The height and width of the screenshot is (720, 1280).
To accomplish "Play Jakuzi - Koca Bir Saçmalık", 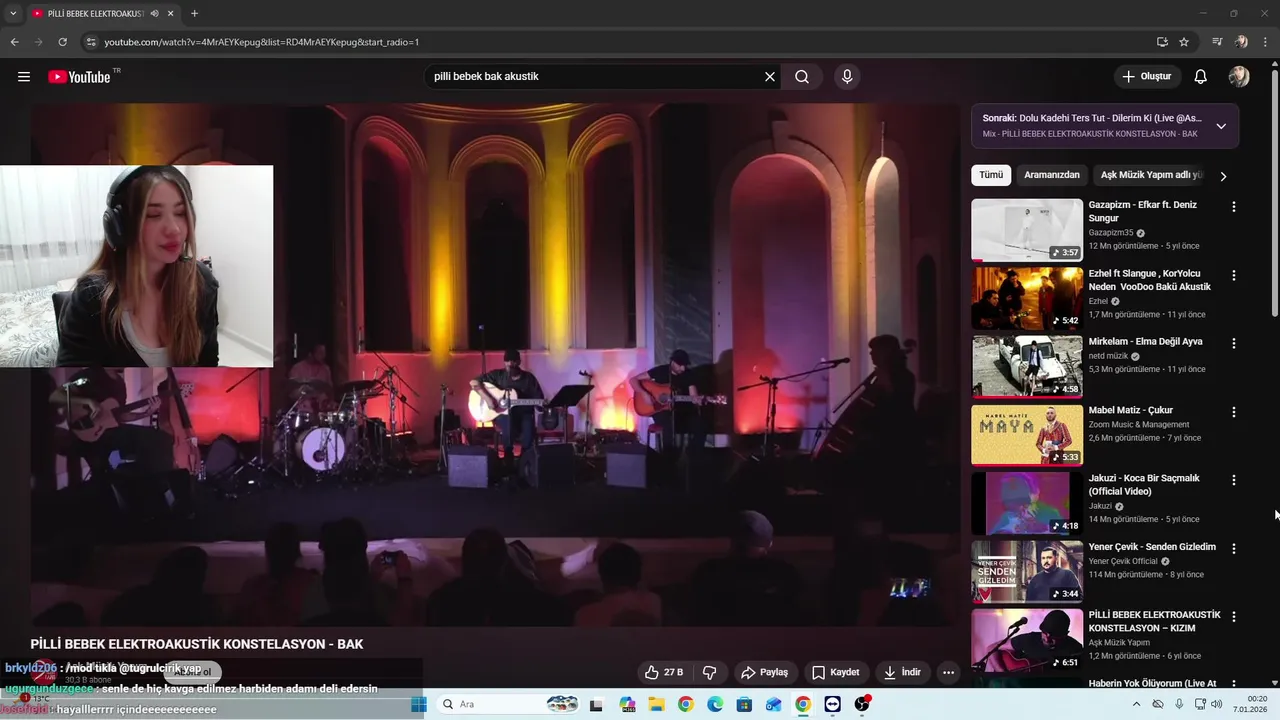I will click(x=1027, y=503).
